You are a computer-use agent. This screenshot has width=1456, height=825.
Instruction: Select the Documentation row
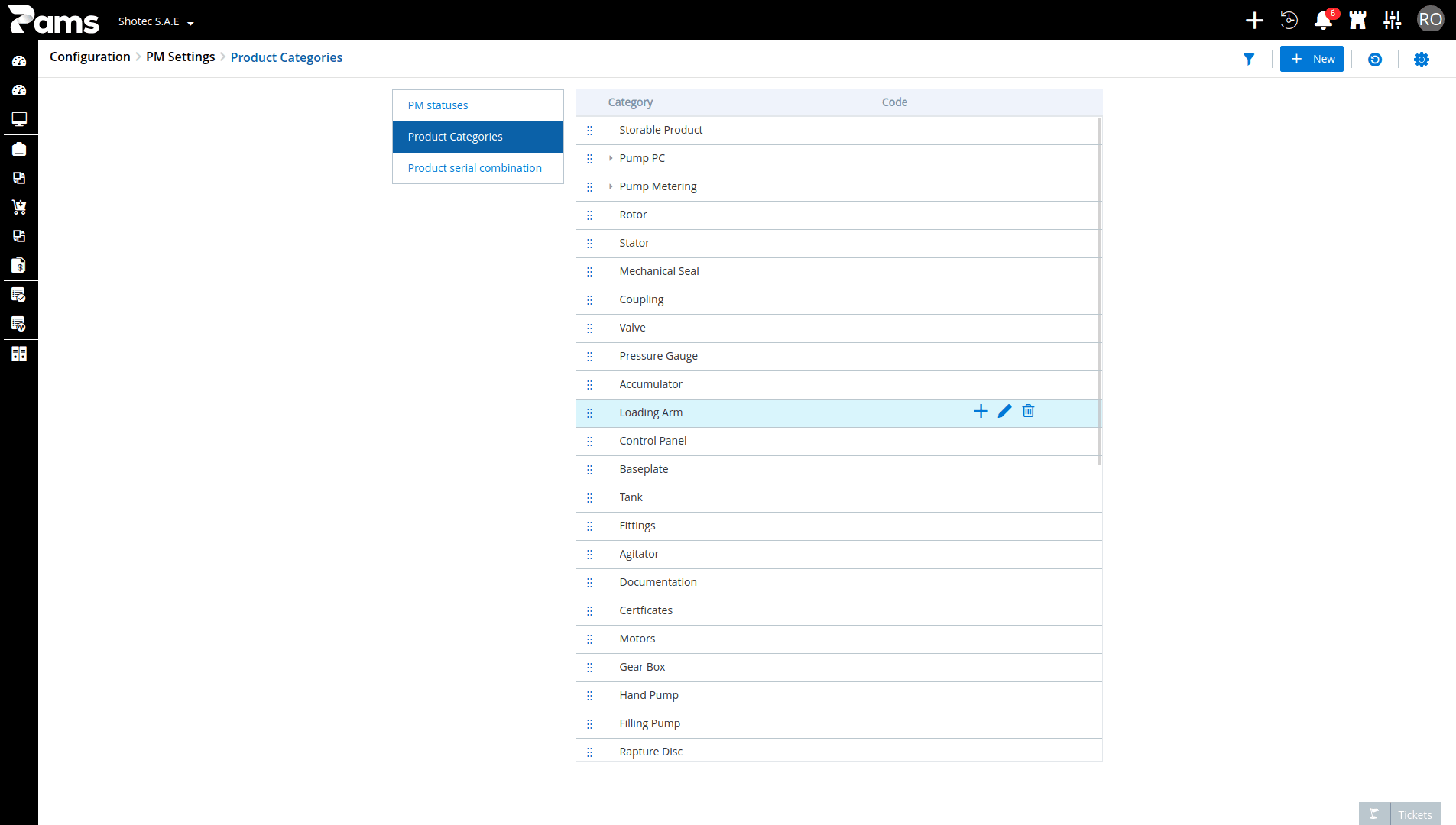(838, 583)
